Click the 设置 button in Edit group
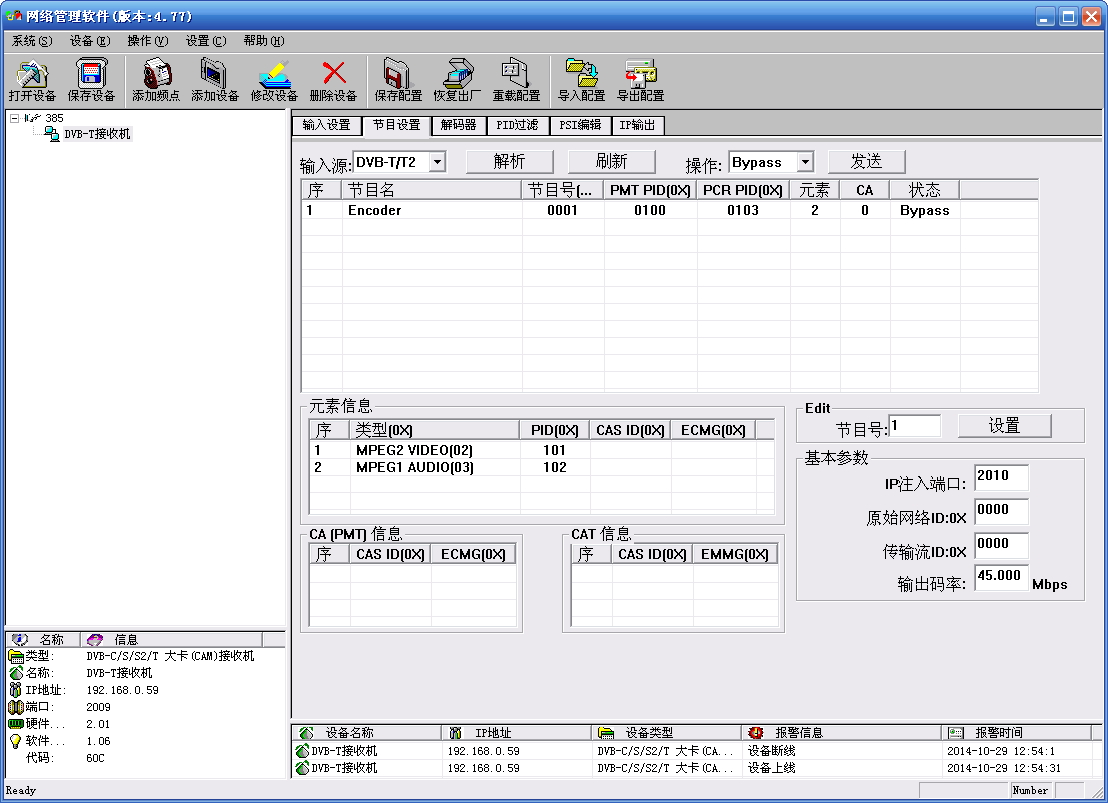Screen dimensions: 1108x803 pyautogui.click(x=1004, y=426)
